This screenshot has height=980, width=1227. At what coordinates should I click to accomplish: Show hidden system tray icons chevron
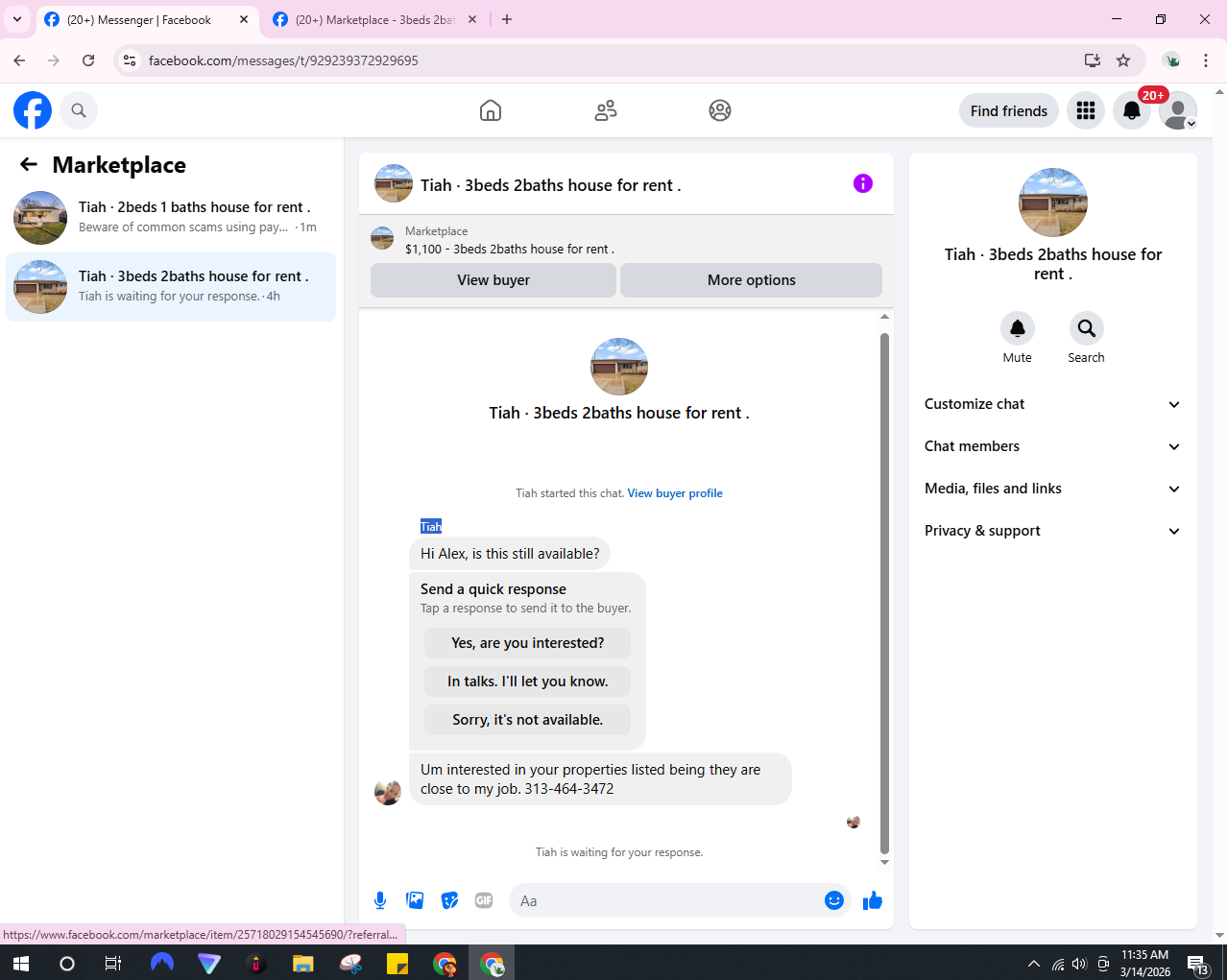click(x=1034, y=963)
